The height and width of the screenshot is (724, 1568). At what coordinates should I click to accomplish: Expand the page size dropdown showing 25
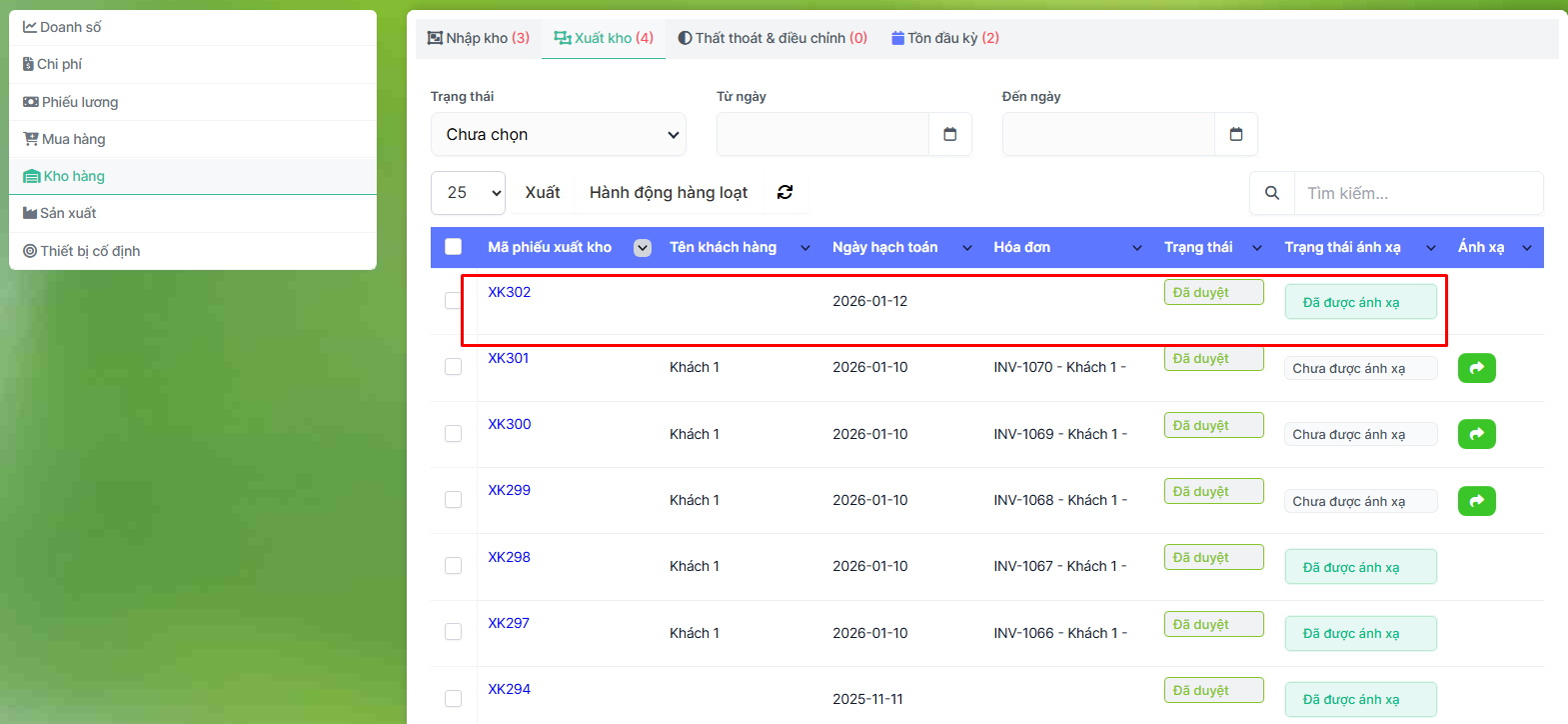468,193
